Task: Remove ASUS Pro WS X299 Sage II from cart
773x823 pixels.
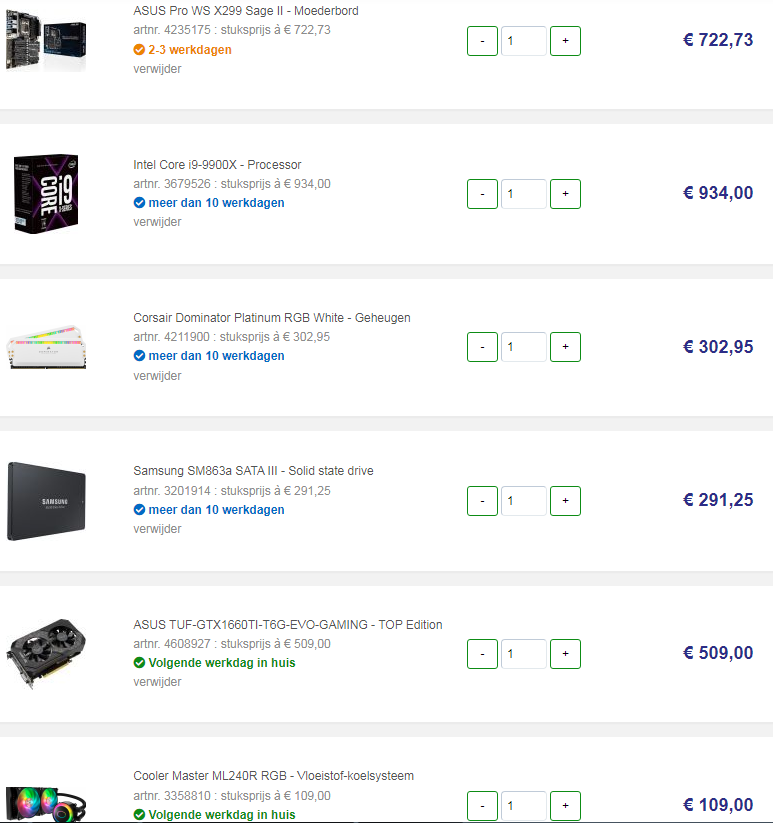Action: click(x=157, y=69)
